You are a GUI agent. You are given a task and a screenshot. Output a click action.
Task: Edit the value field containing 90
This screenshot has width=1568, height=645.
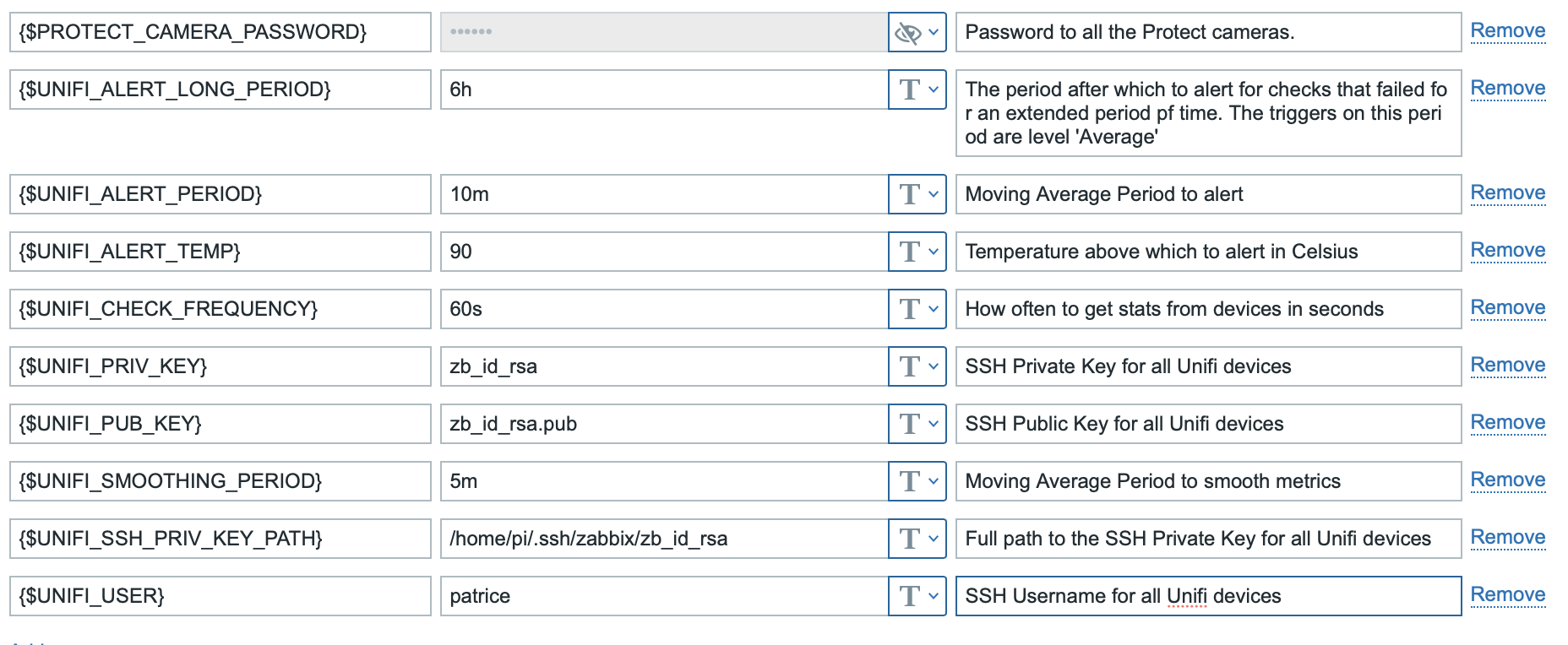[x=664, y=252]
